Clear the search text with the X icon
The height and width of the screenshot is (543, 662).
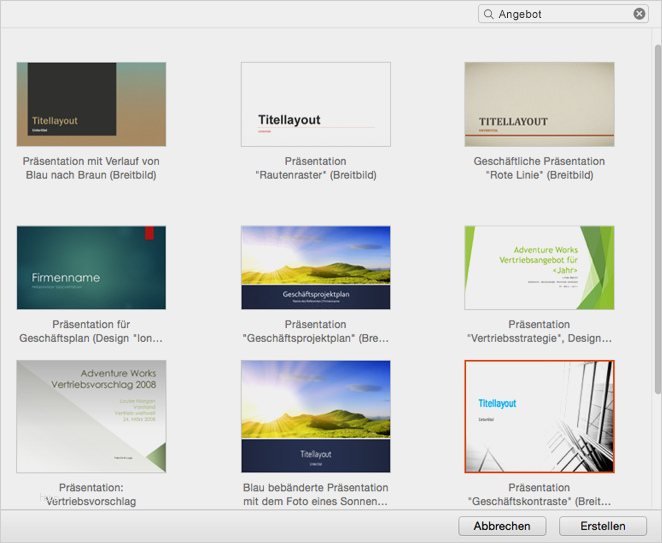(x=640, y=14)
